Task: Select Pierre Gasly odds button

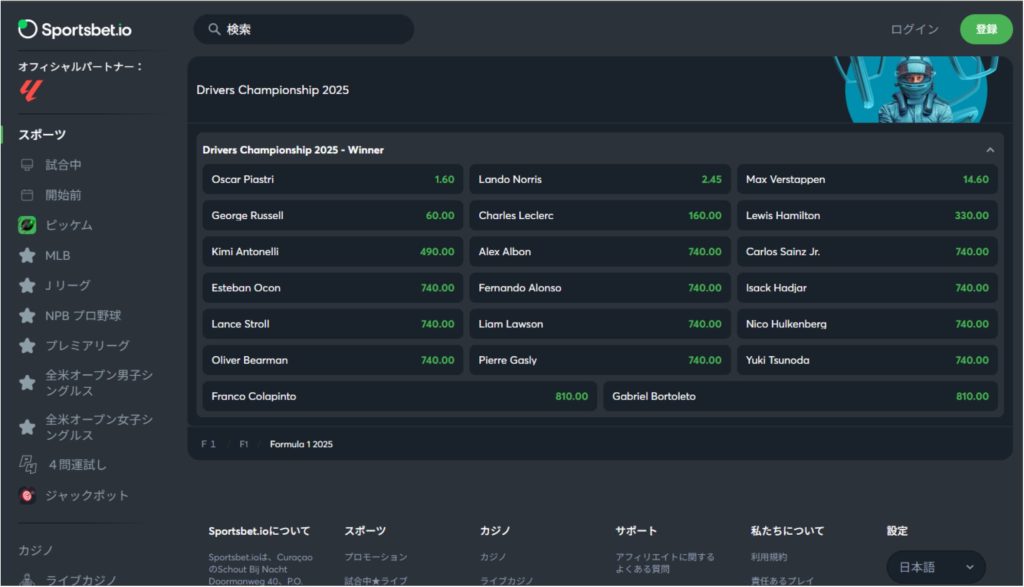Action: [x=600, y=360]
